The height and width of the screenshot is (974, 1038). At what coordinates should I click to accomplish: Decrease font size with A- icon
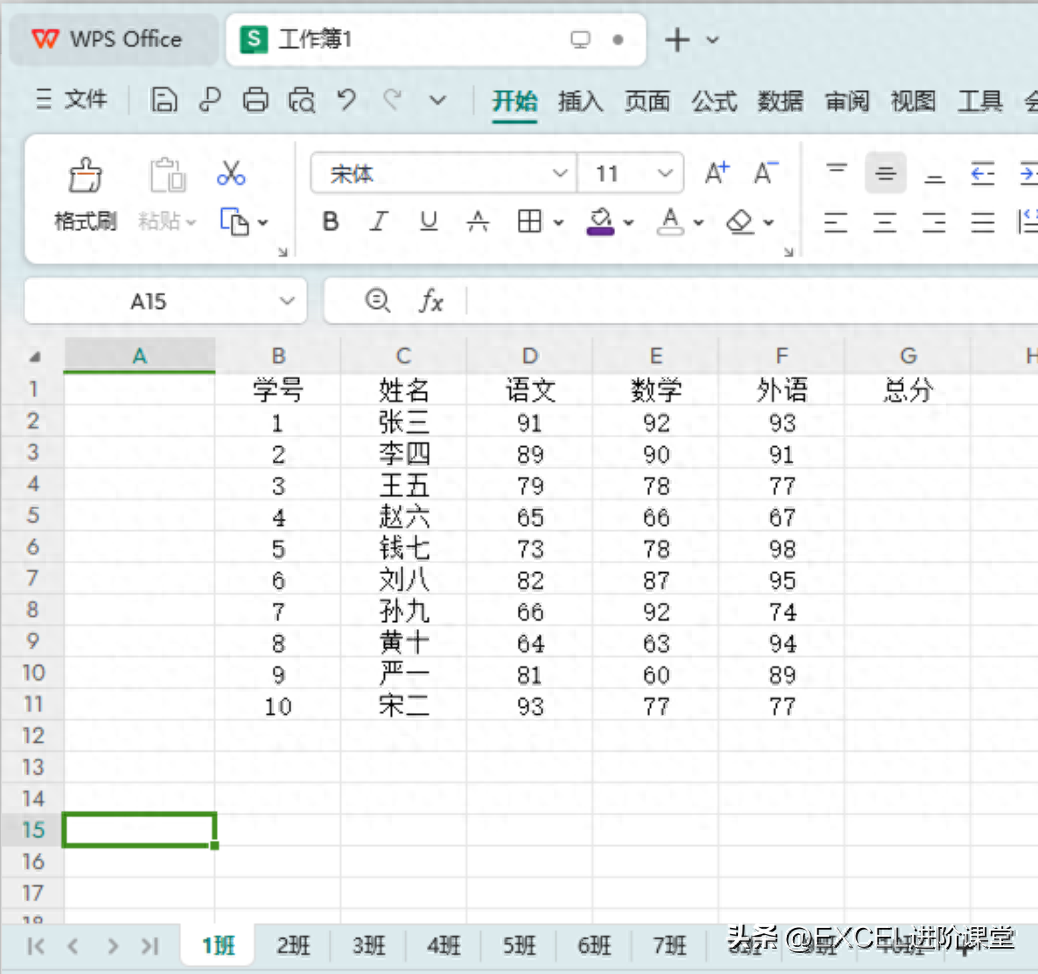[x=766, y=173]
